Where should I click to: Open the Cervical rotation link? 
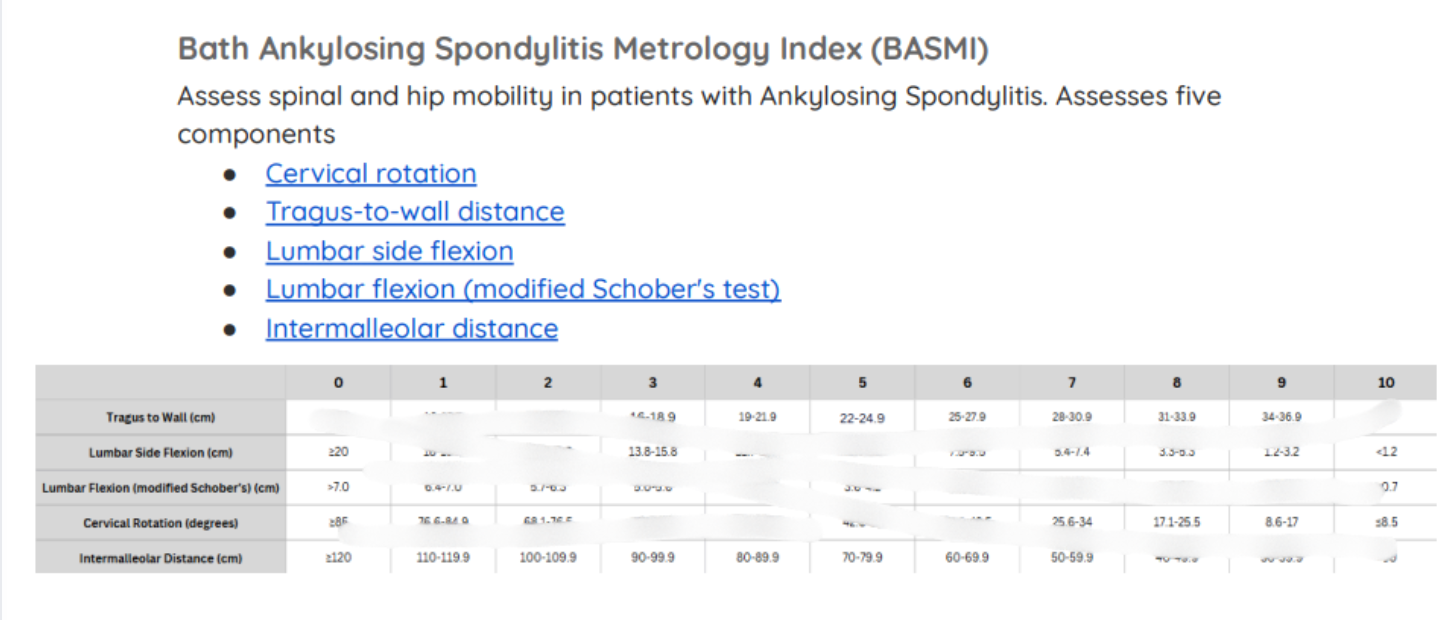(370, 174)
